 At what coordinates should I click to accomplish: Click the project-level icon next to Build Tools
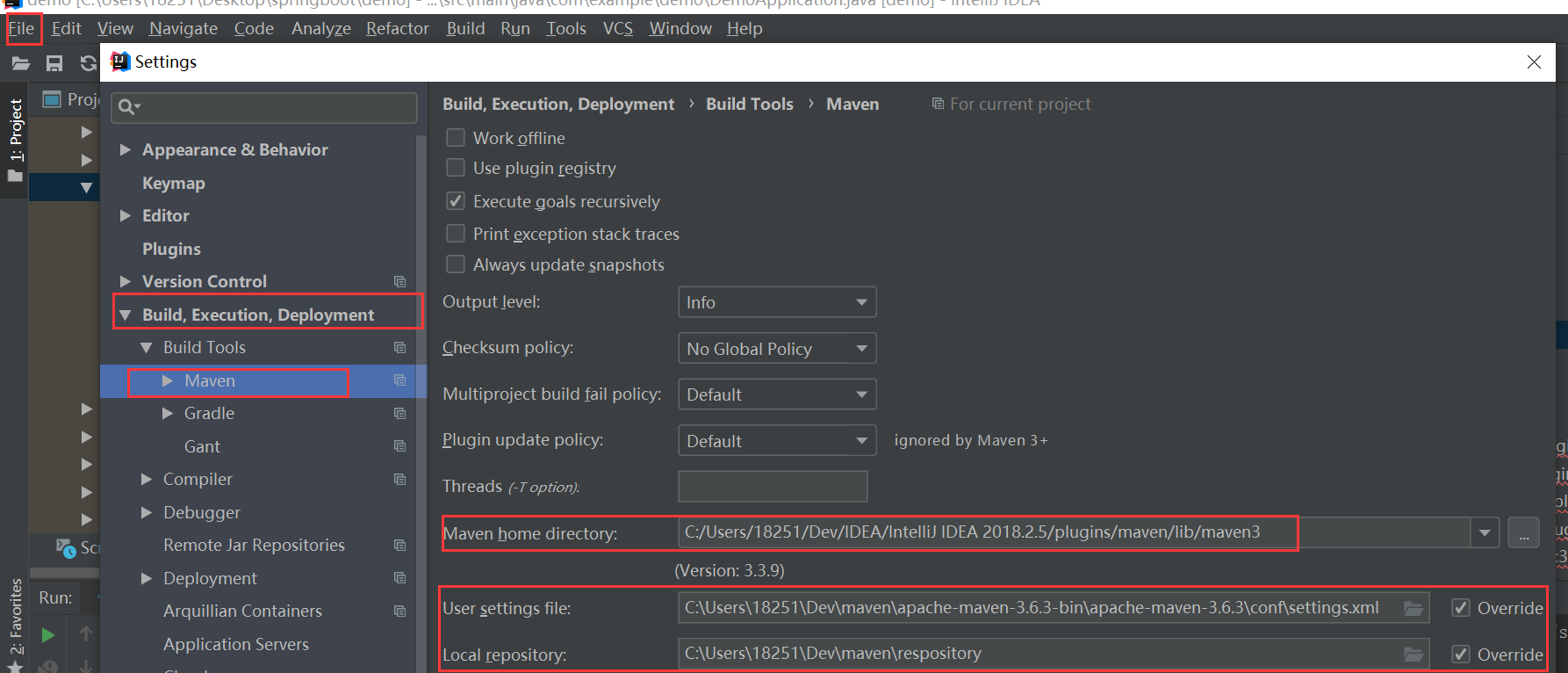[x=400, y=348]
